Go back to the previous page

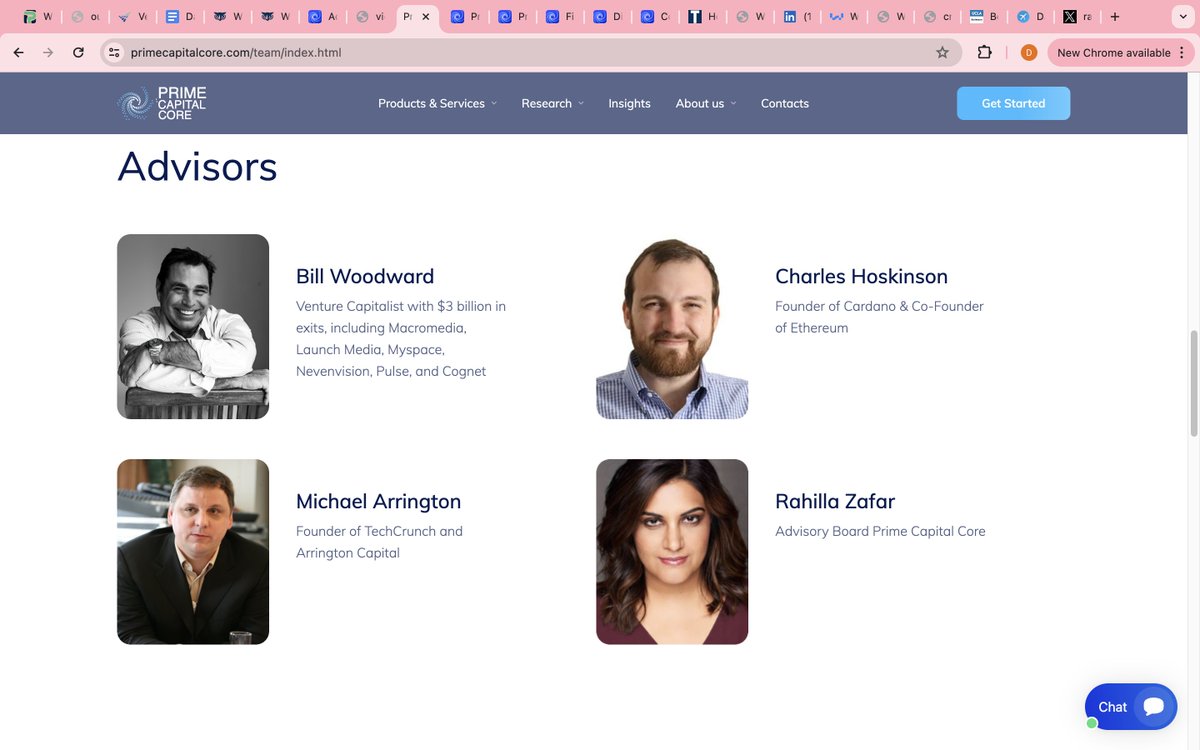tap(18, 52)
